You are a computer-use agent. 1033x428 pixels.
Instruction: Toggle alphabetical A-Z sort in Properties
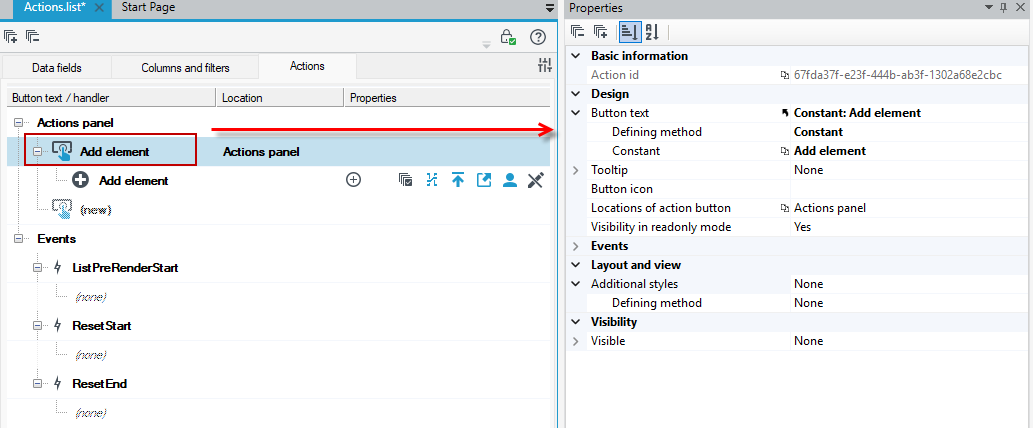652,32
